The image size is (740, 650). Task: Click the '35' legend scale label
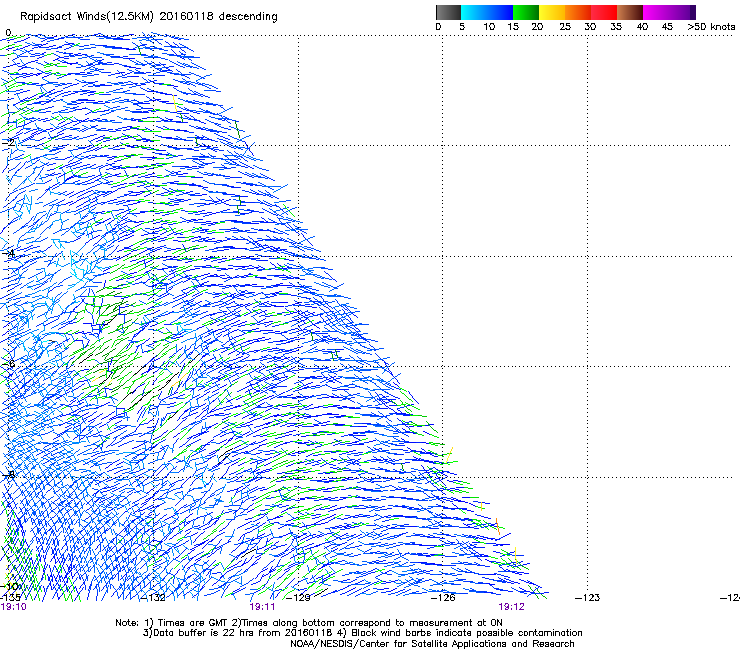click(x=616, y=27)
